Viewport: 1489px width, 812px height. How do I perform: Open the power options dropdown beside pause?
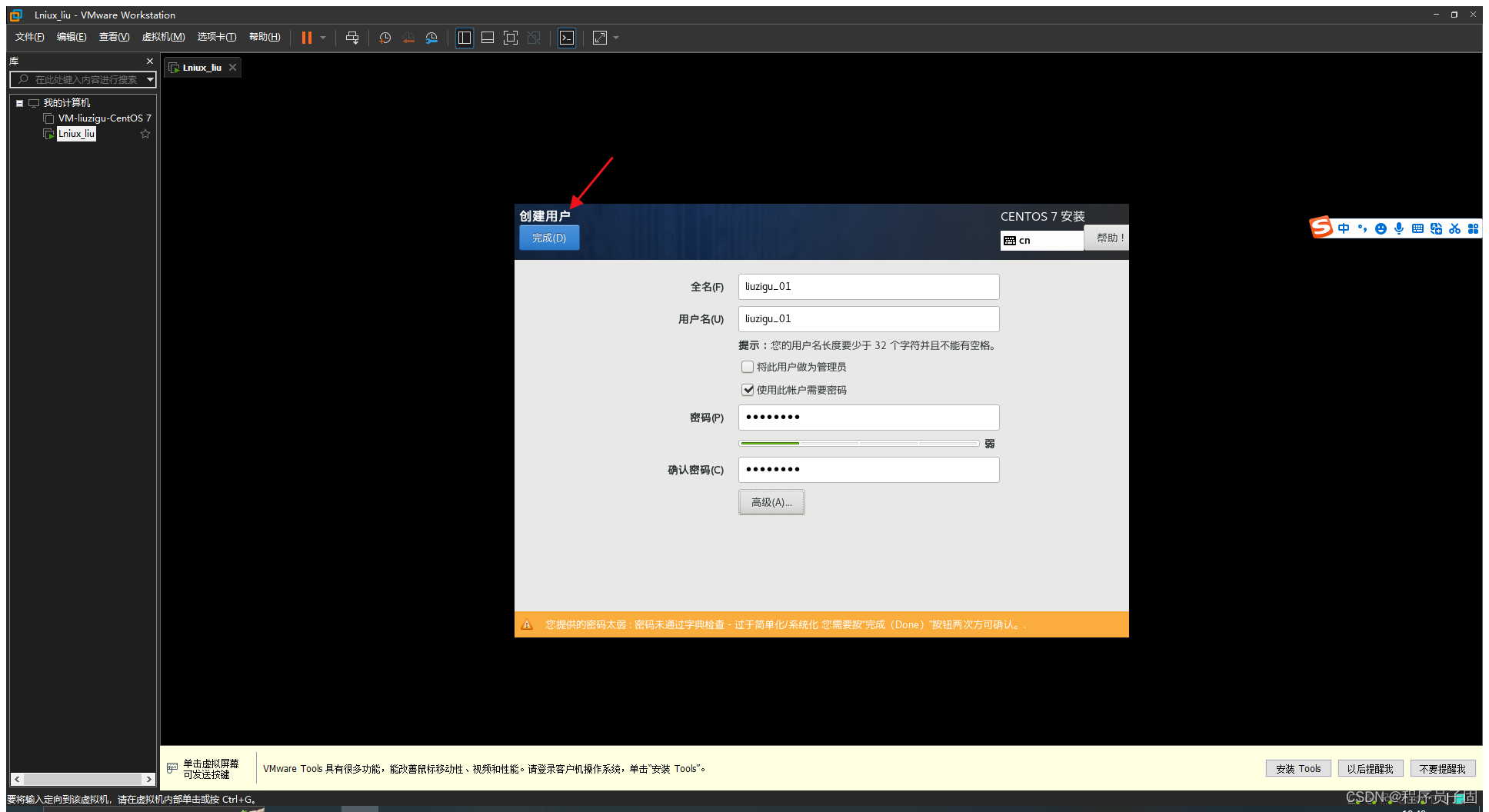[x=323, y=38]
